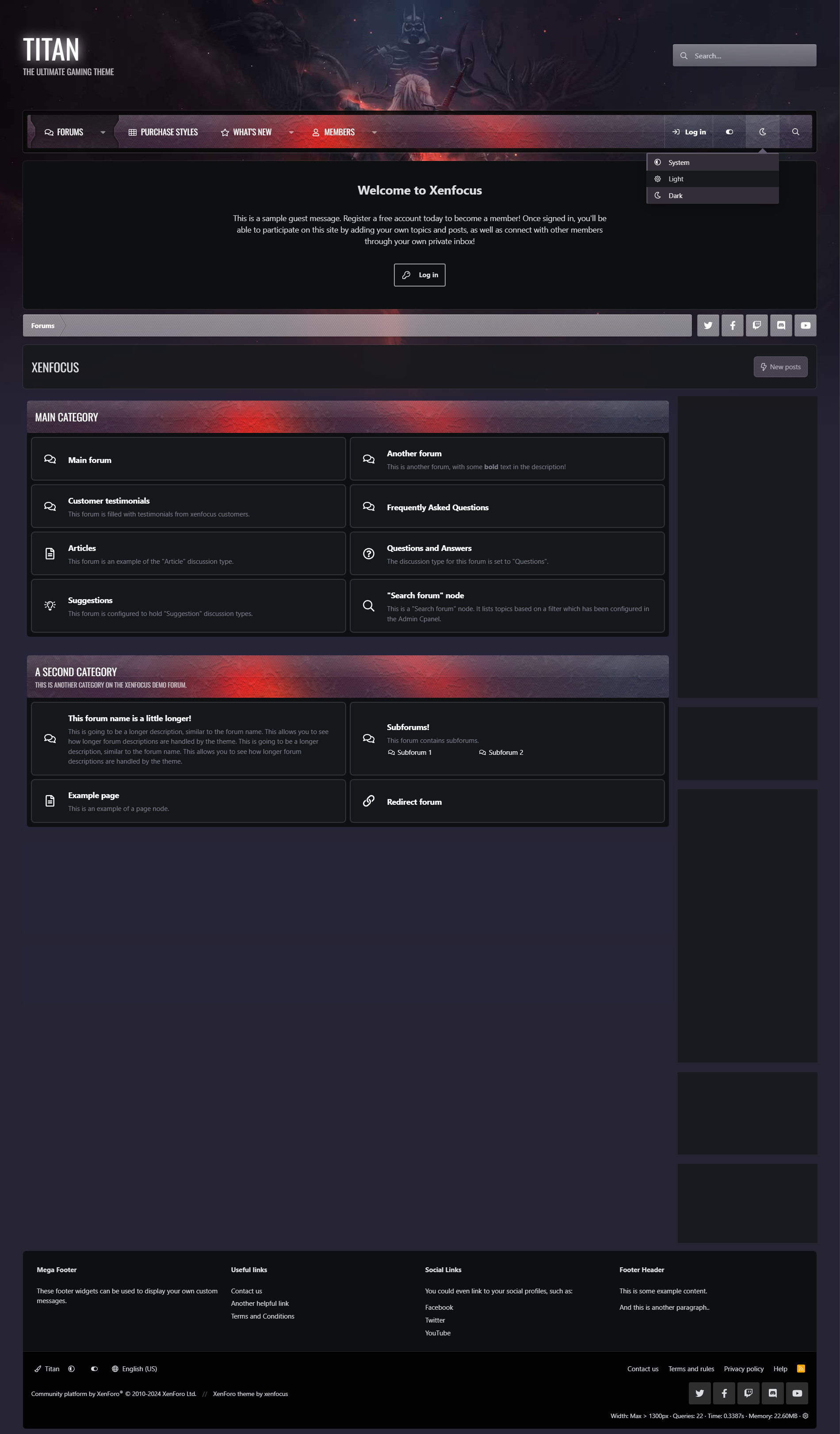Open the Twitch link beside the breadcrumb bar
This screenshot has width=840, height=1434.
(756, 325)
